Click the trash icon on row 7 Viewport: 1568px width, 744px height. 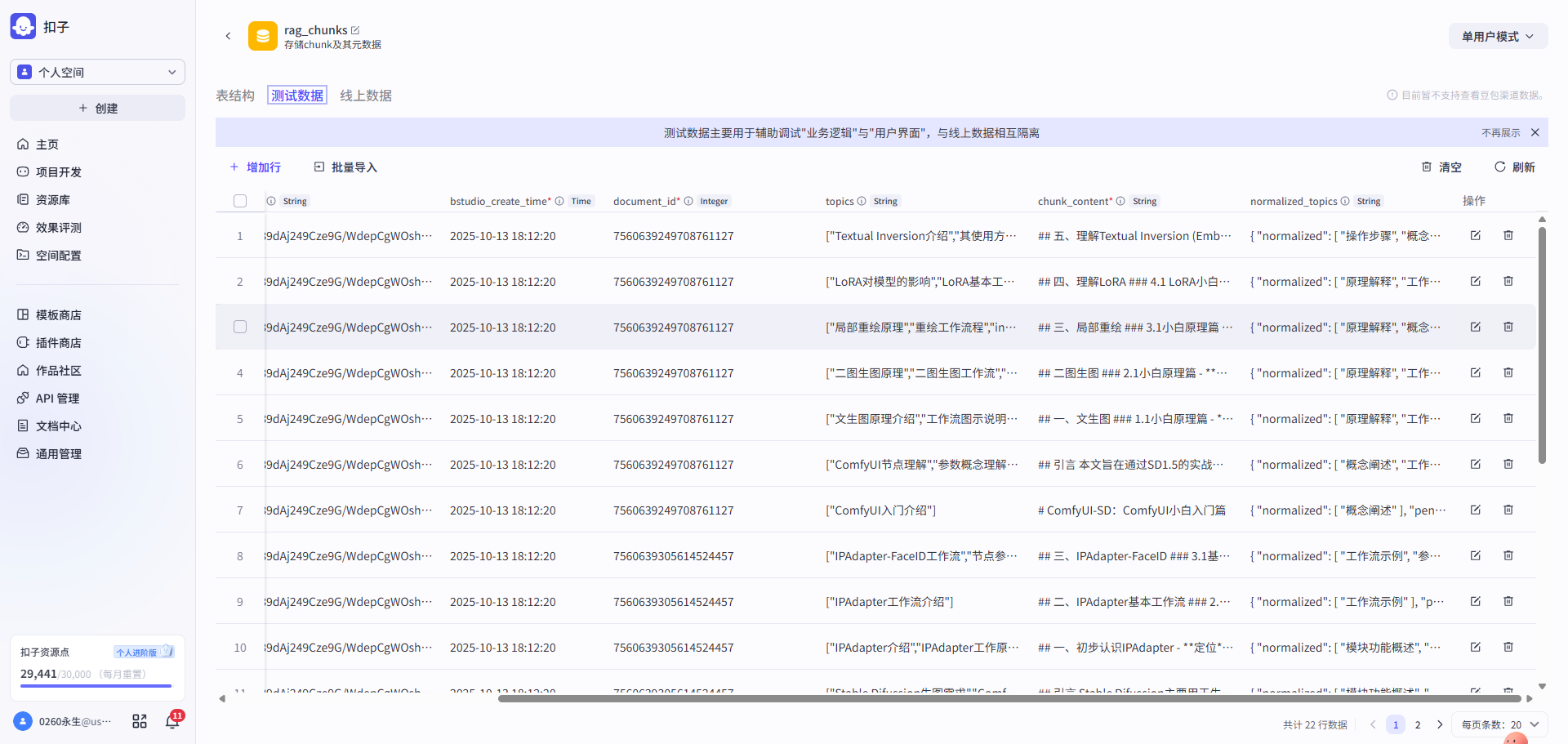[1508, 510]
